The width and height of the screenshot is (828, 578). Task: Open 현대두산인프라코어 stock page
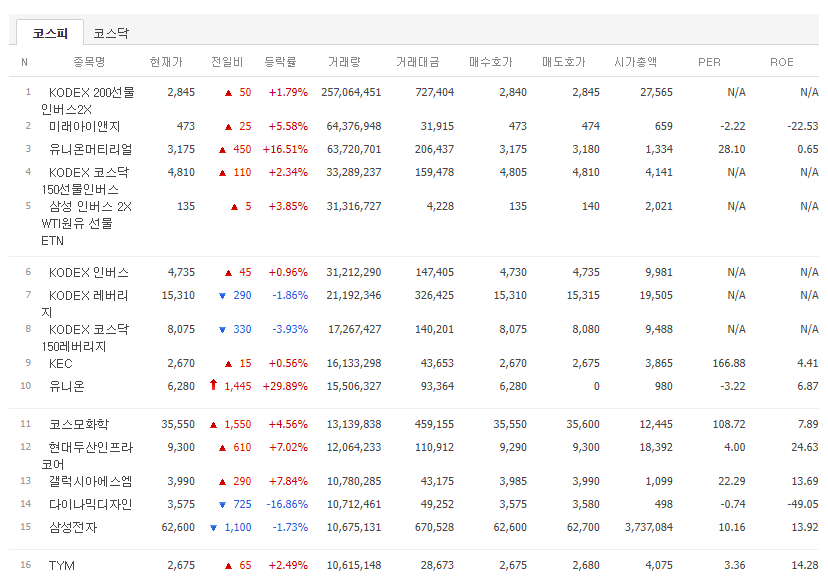click(87, 456)
